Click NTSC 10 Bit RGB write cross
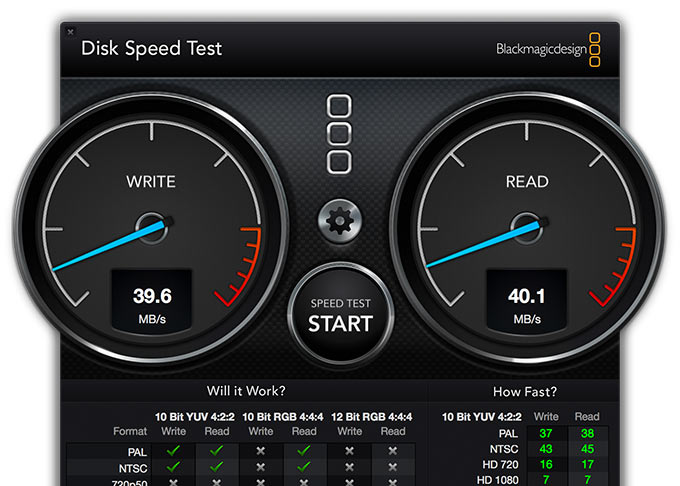680x486 pixels. click(x=261, y=467)
